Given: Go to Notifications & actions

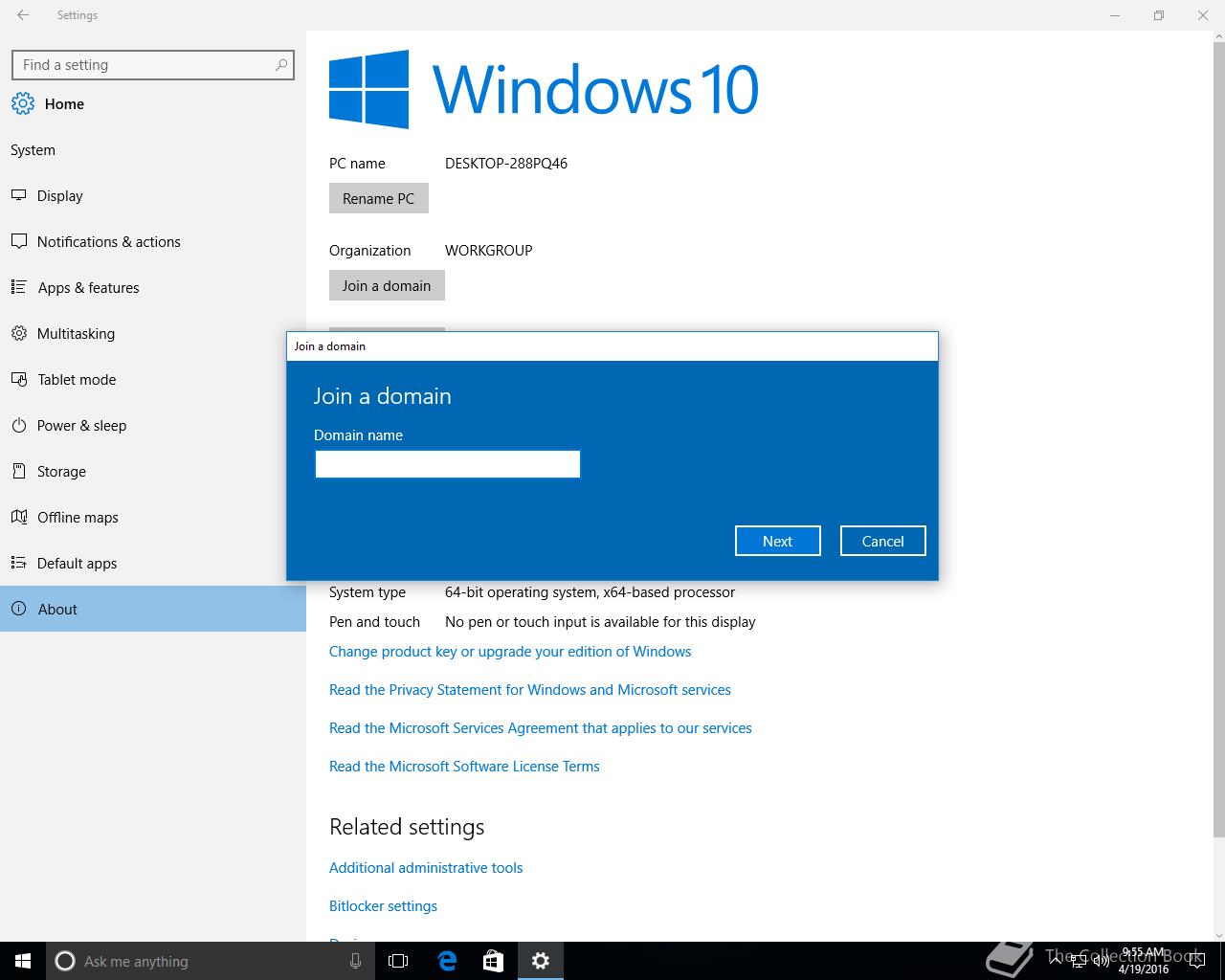Looking at the screenshot, I should 153,241.
